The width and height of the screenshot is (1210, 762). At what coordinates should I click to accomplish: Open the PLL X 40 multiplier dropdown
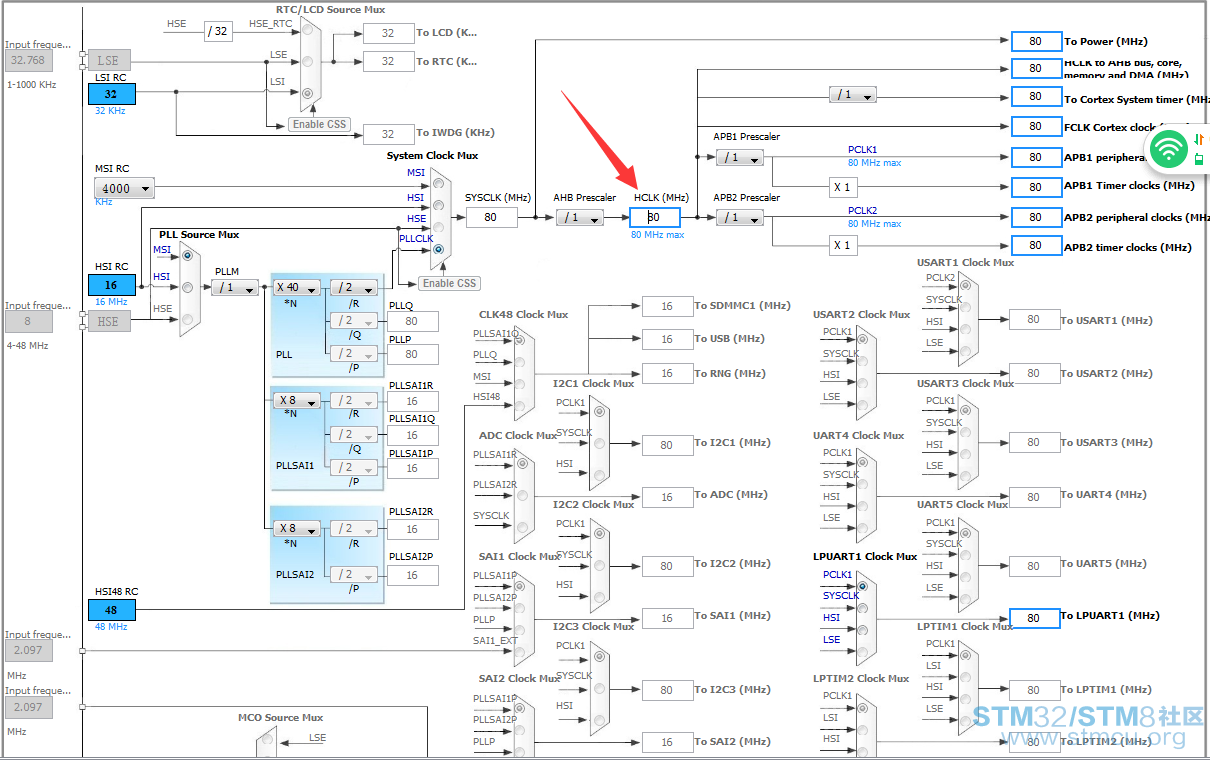[297, 287]
